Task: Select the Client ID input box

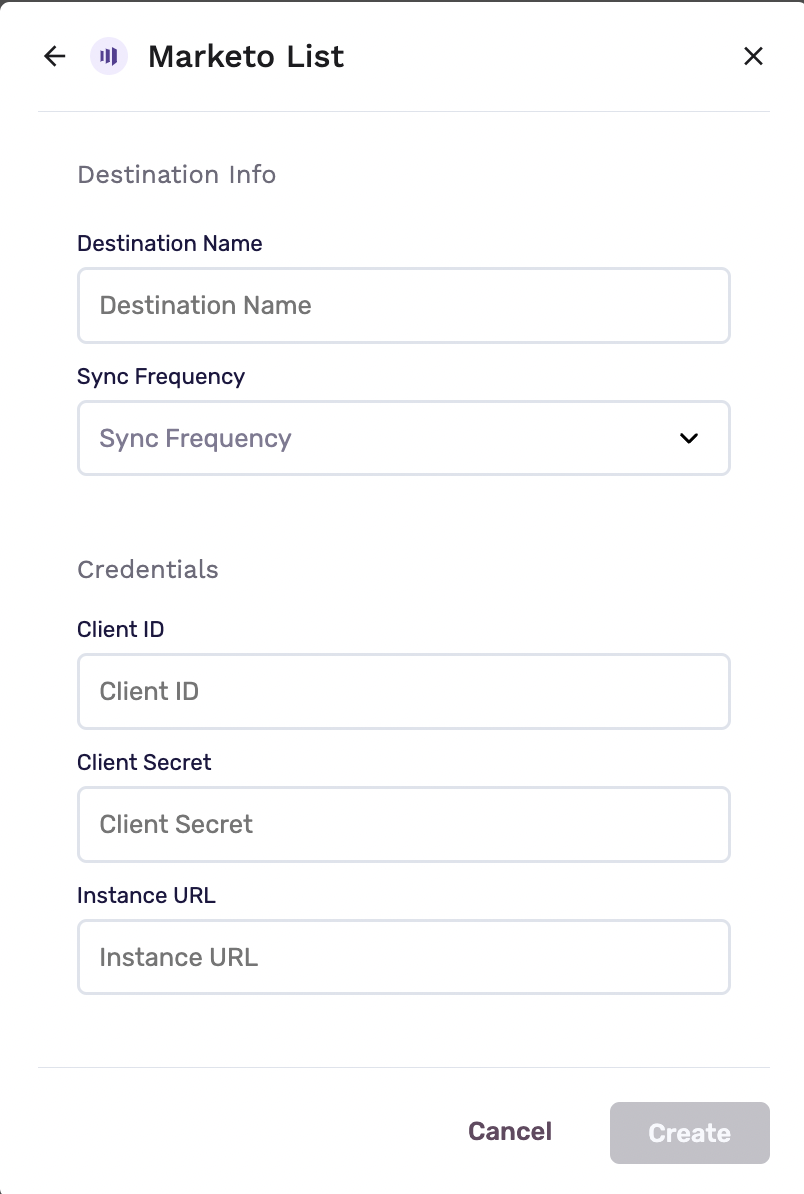Action: [404, 691]
